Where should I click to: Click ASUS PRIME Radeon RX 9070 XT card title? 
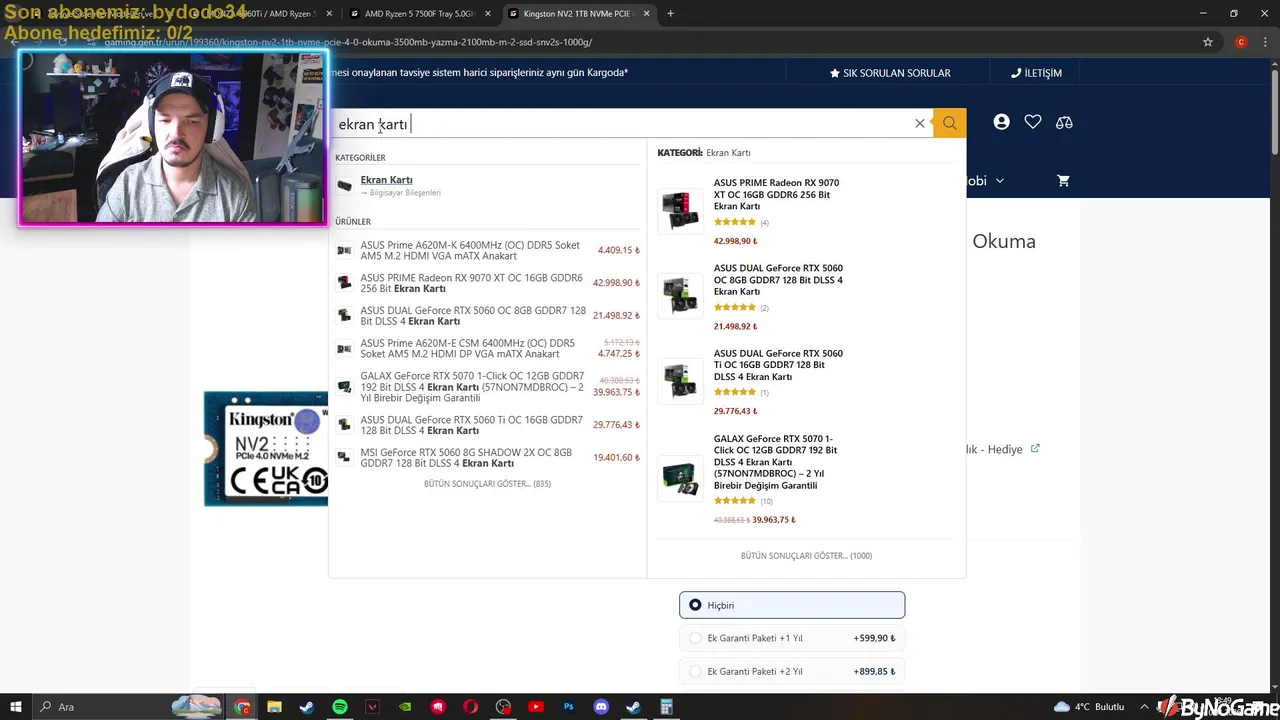pyautogui.click(x=777, y=195)
